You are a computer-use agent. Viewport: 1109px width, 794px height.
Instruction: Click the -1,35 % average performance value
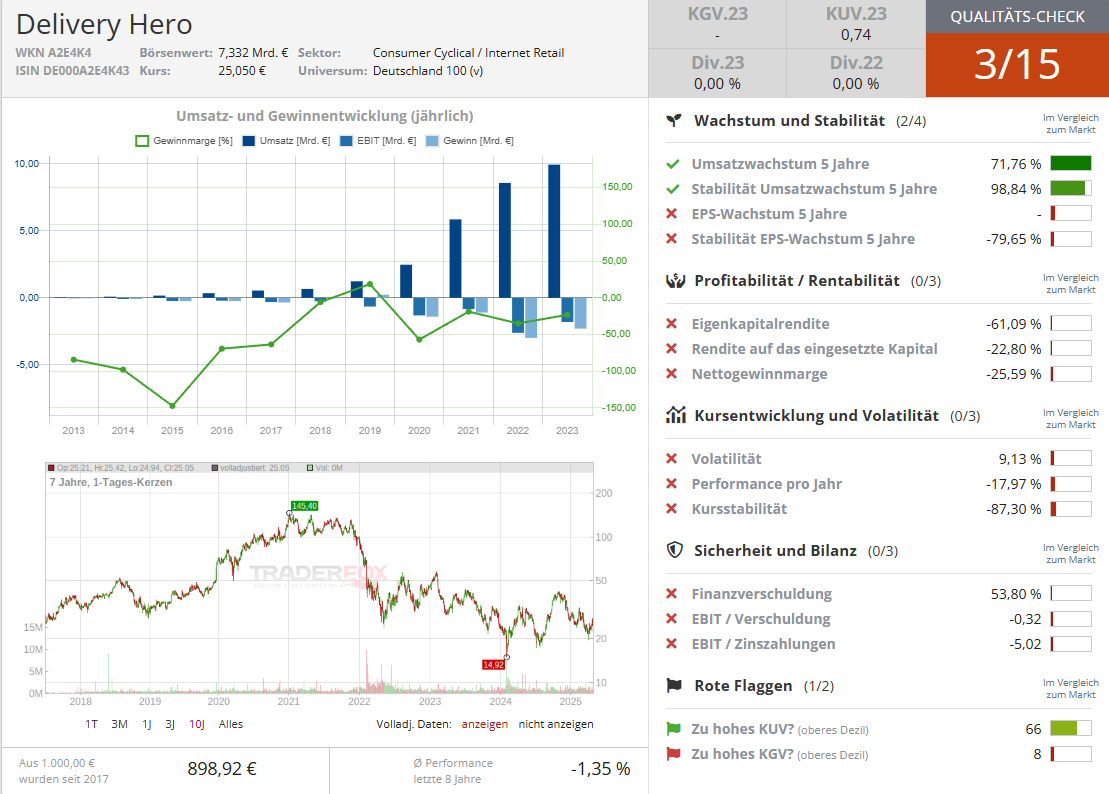click(600, 769)
